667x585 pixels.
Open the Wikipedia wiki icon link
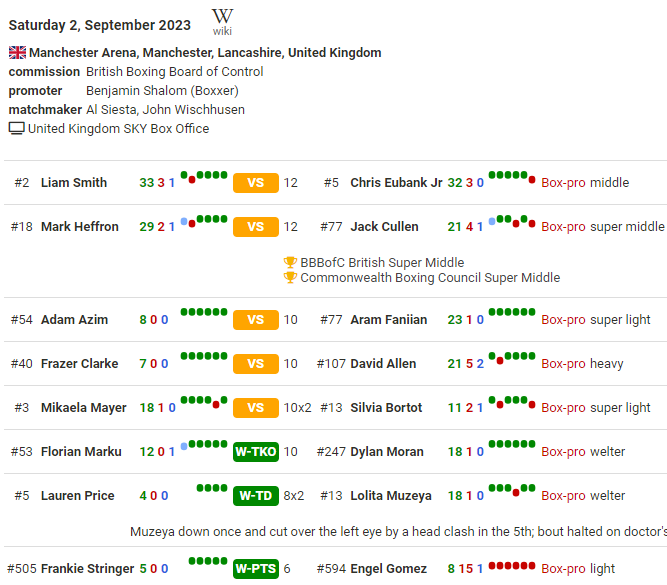click(x=222, y=21)
